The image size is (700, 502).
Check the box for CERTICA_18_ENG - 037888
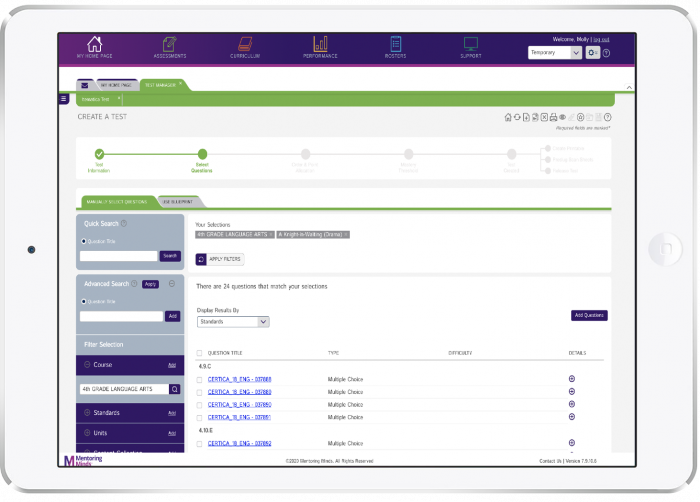[200, 380]
